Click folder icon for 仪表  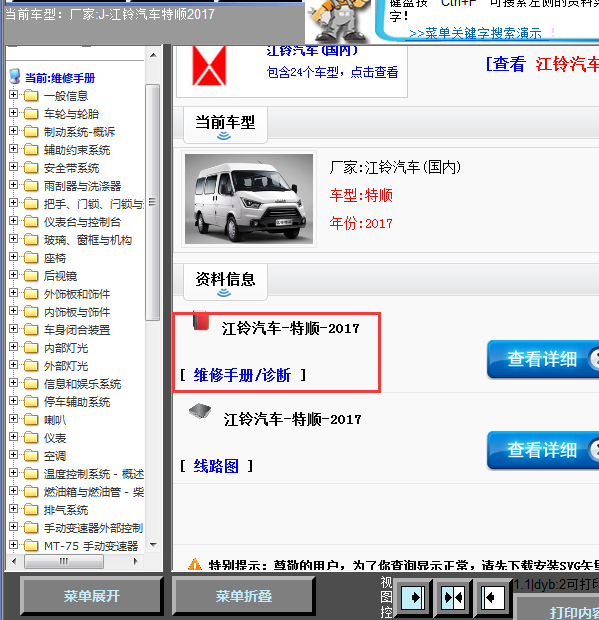pyautogui.click(x=31, y=438)
